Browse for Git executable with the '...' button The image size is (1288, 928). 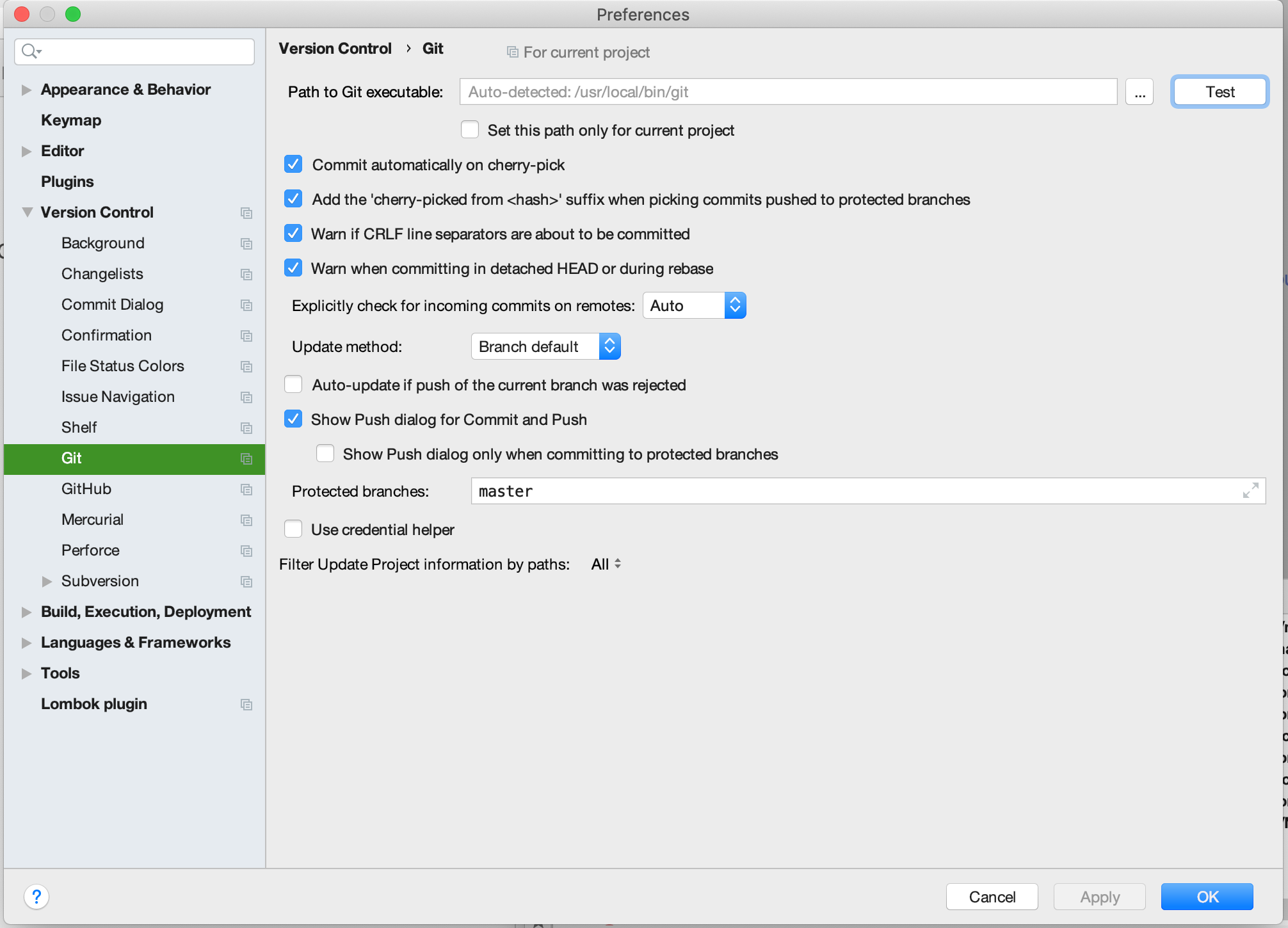(x=1139, y=92)
